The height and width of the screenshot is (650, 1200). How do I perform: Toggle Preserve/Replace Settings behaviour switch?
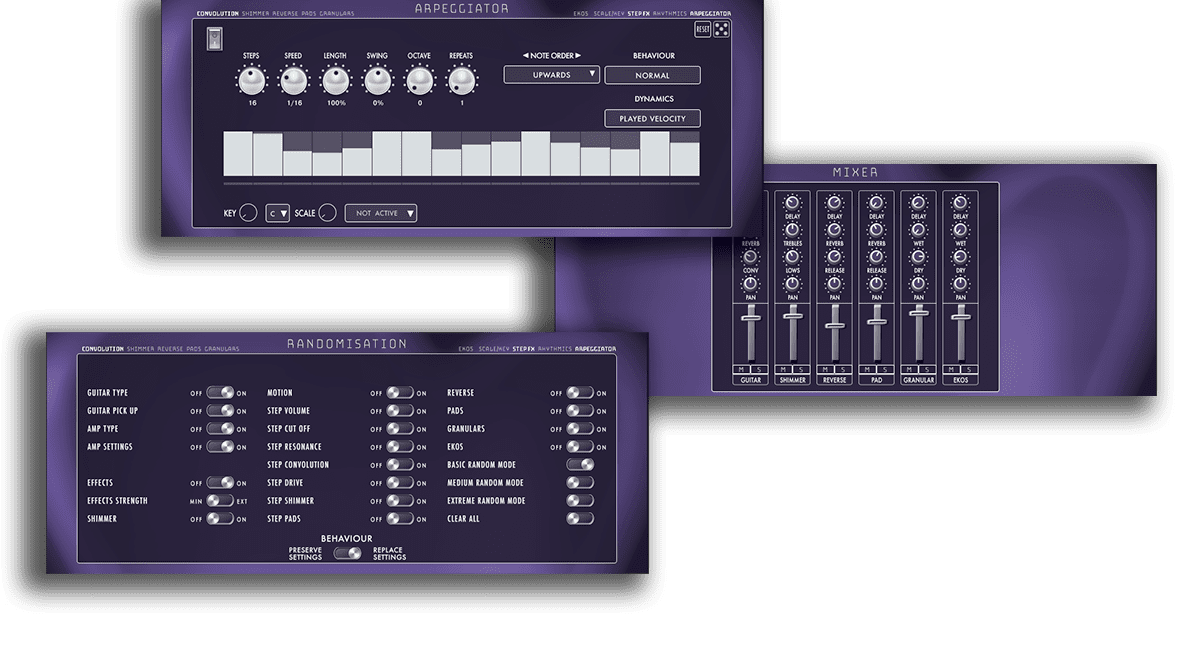pos(348,553)
